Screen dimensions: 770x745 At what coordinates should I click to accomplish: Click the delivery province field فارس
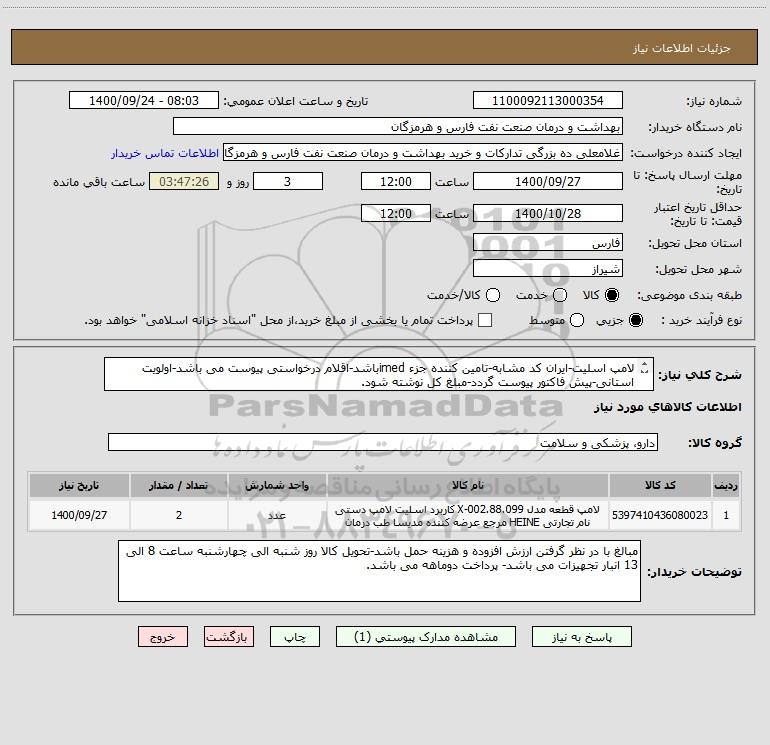pyautogui.click(x=548, y=243)
